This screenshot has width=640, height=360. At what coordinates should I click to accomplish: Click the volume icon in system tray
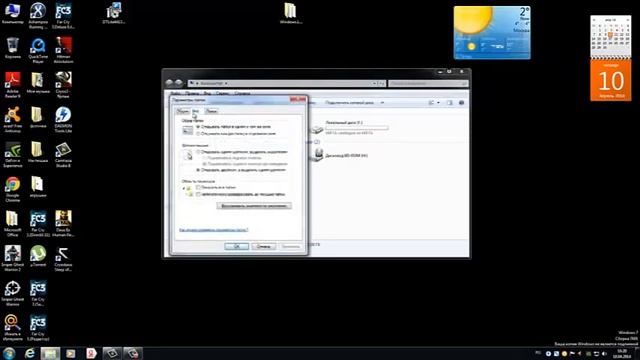604,354
